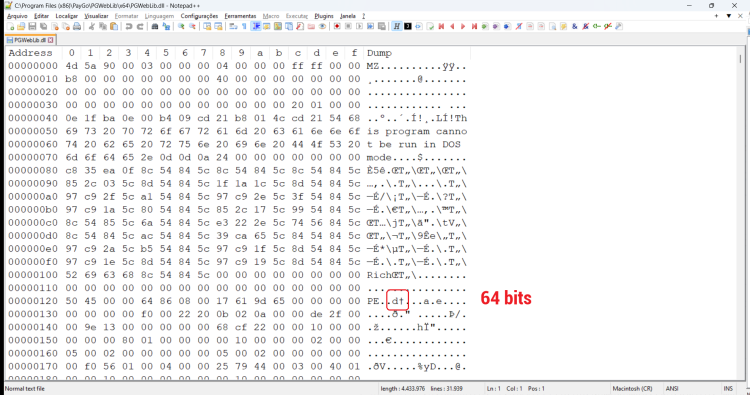This screenshot has width=750, height=395.
Task: Toggle show all characters pilcrow button
Action: pyautogui.click(x=244, y=26)
